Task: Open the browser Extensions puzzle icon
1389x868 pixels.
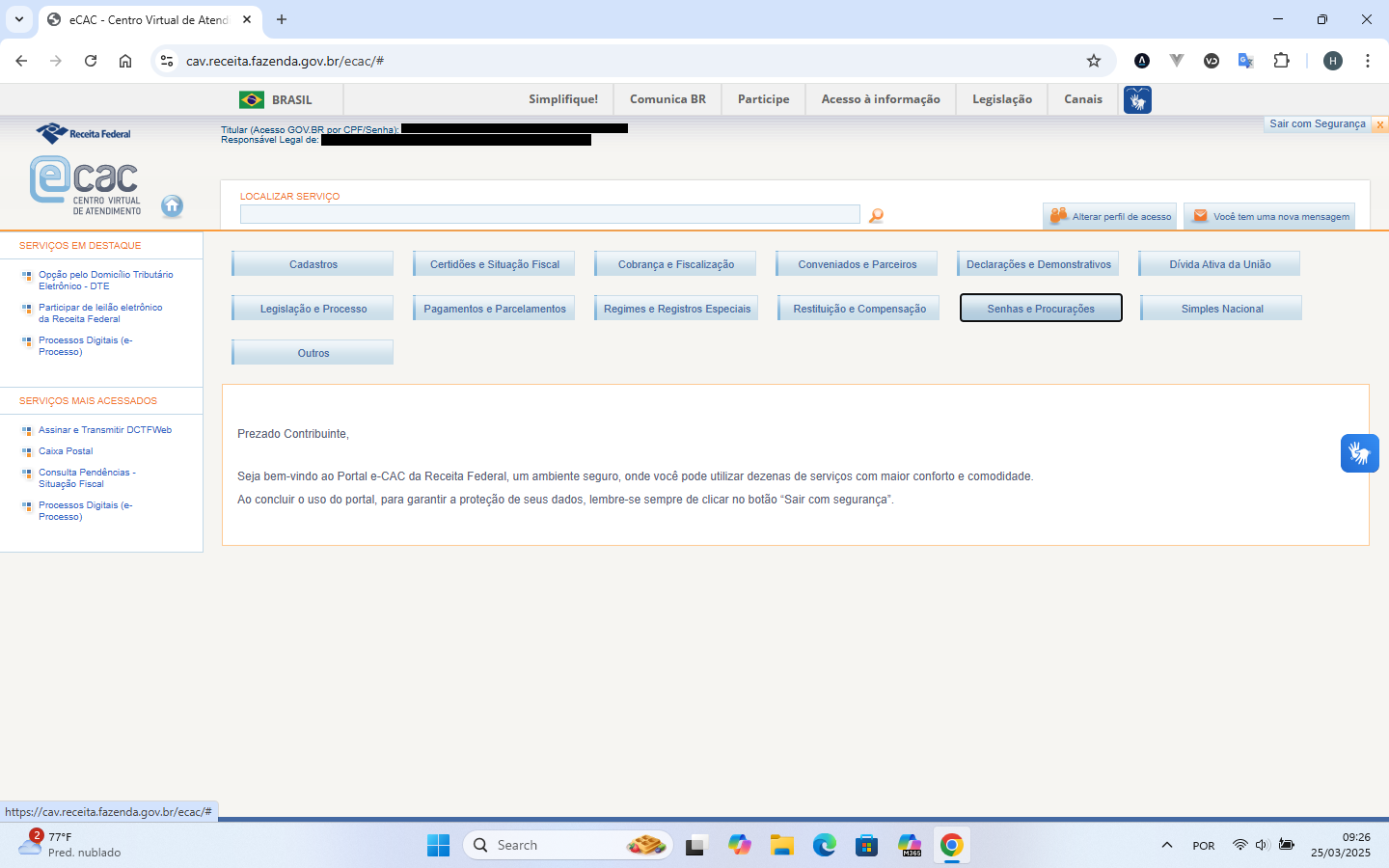Action: click(1281, 61)
